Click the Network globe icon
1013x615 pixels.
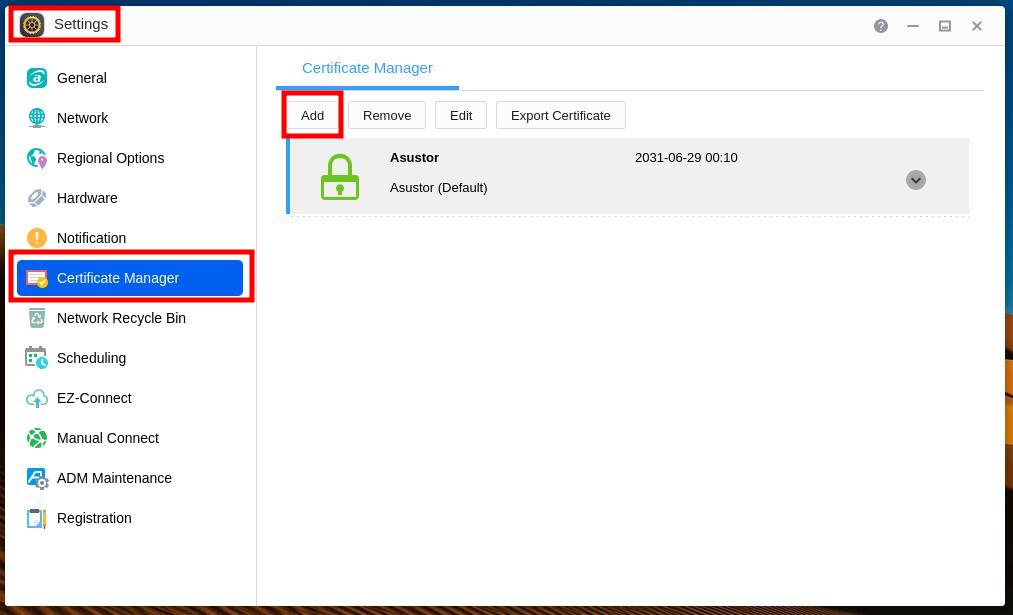pos(37,118)
